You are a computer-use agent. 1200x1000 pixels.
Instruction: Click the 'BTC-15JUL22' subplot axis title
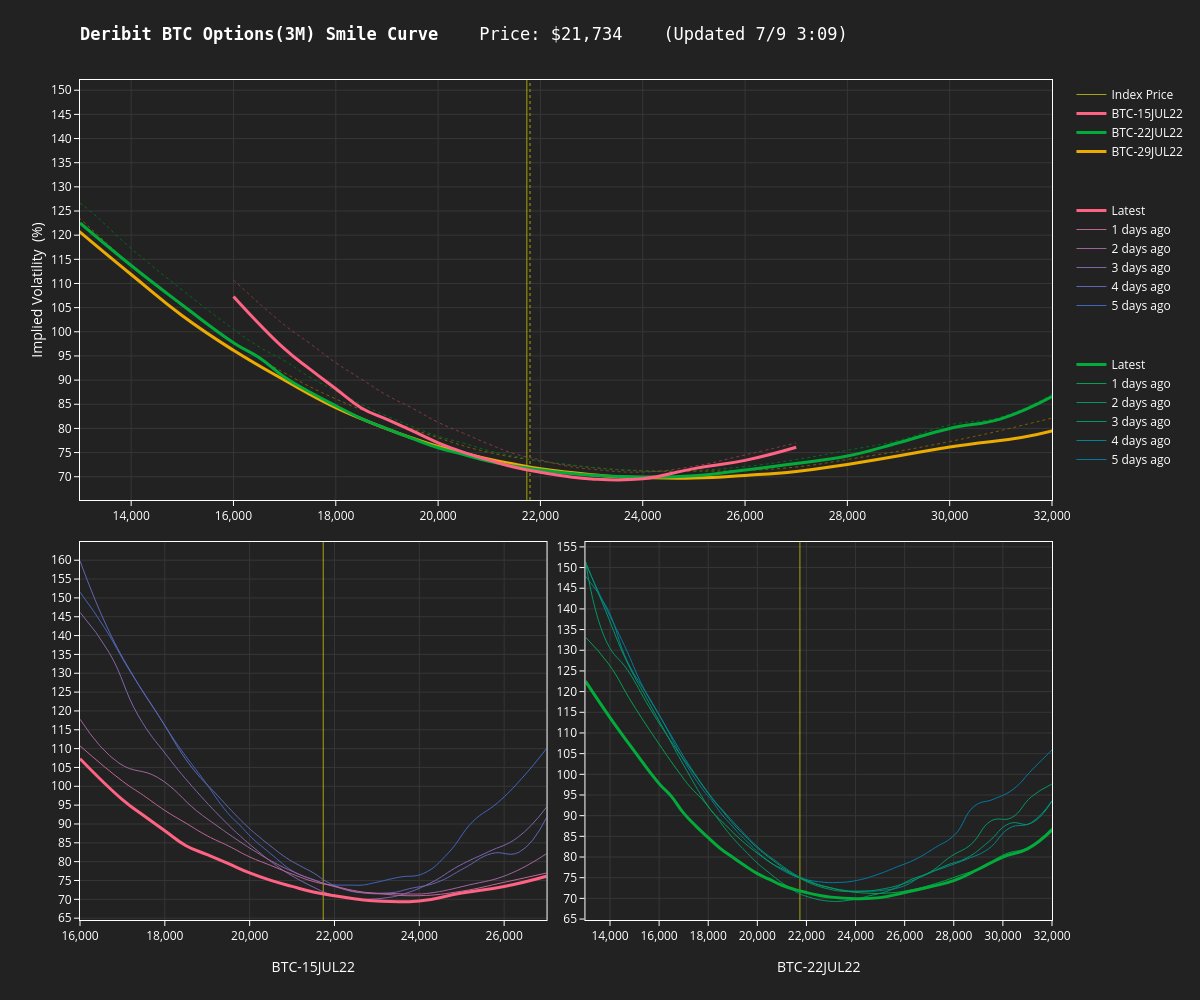(313, 967)
